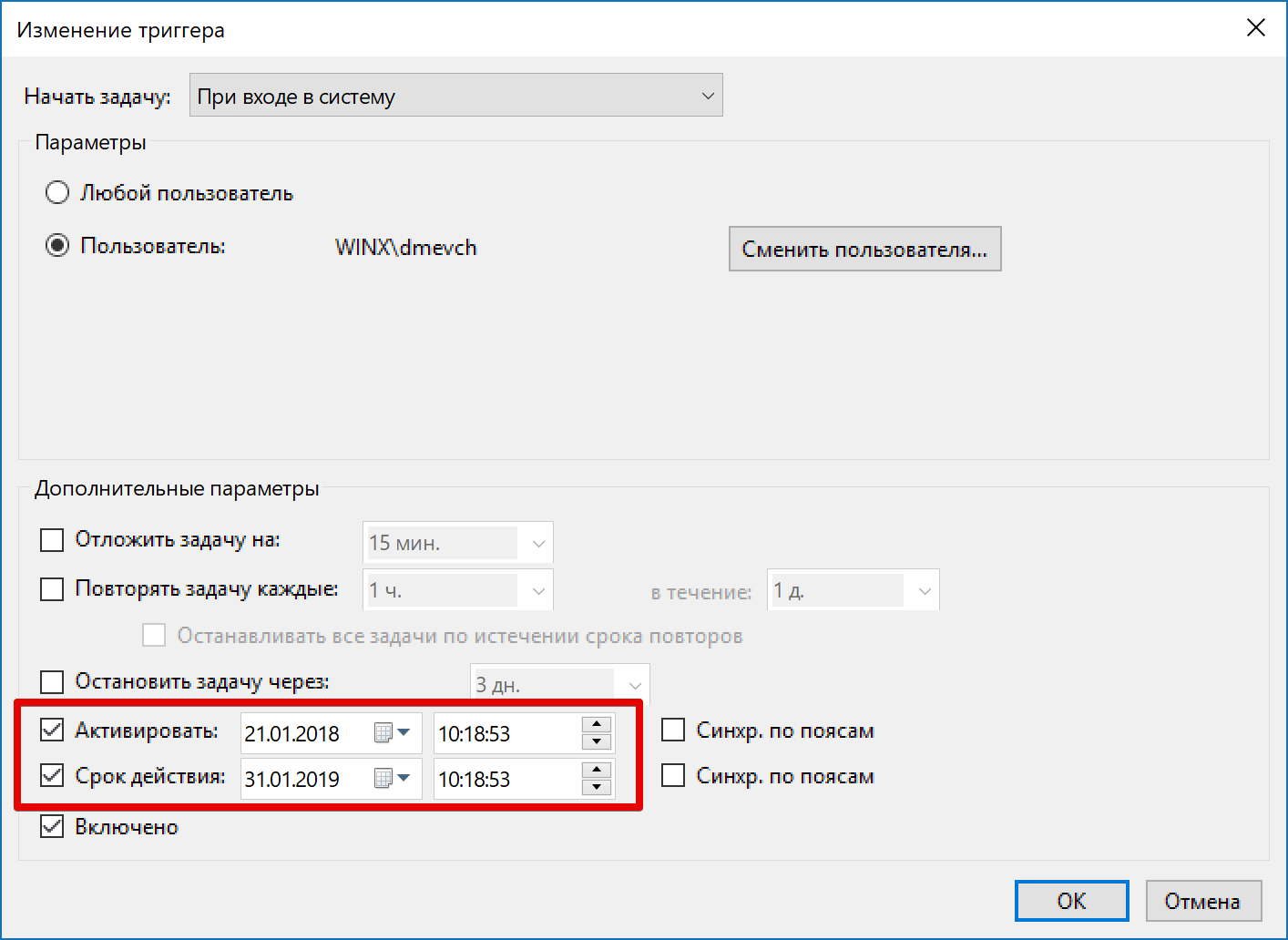Select the Пользователь radio button
Image resolution: width=1288 pixels, height=940 pixels.
(x=57, y=246)
